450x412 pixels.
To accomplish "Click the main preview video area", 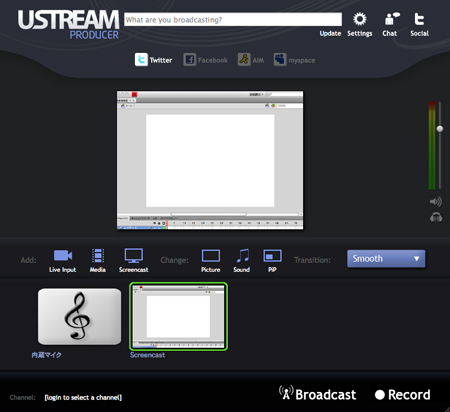I will (210, 160).
